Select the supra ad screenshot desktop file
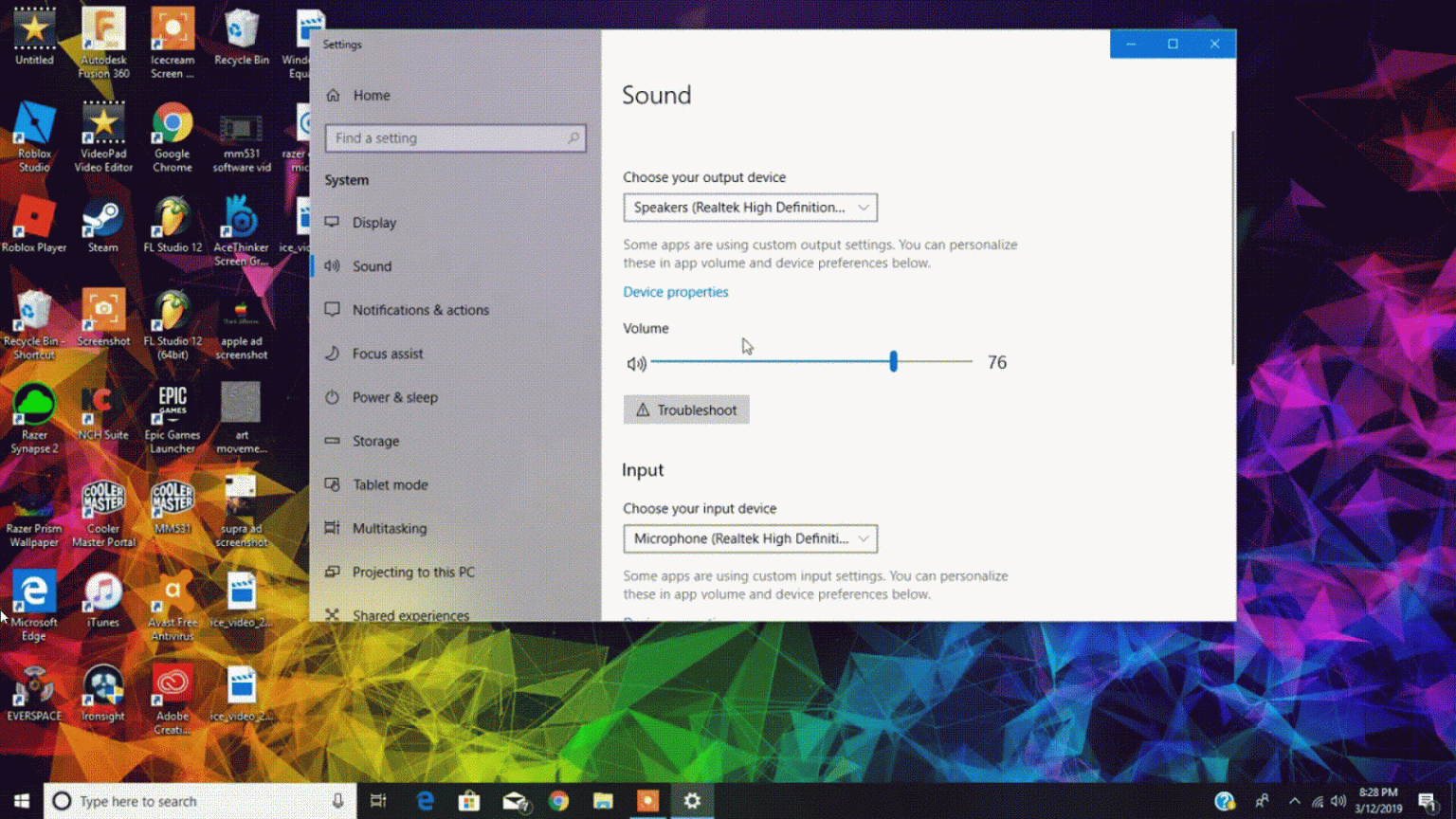This screenshot has width=1456, height=819. [x=242, y=513]
